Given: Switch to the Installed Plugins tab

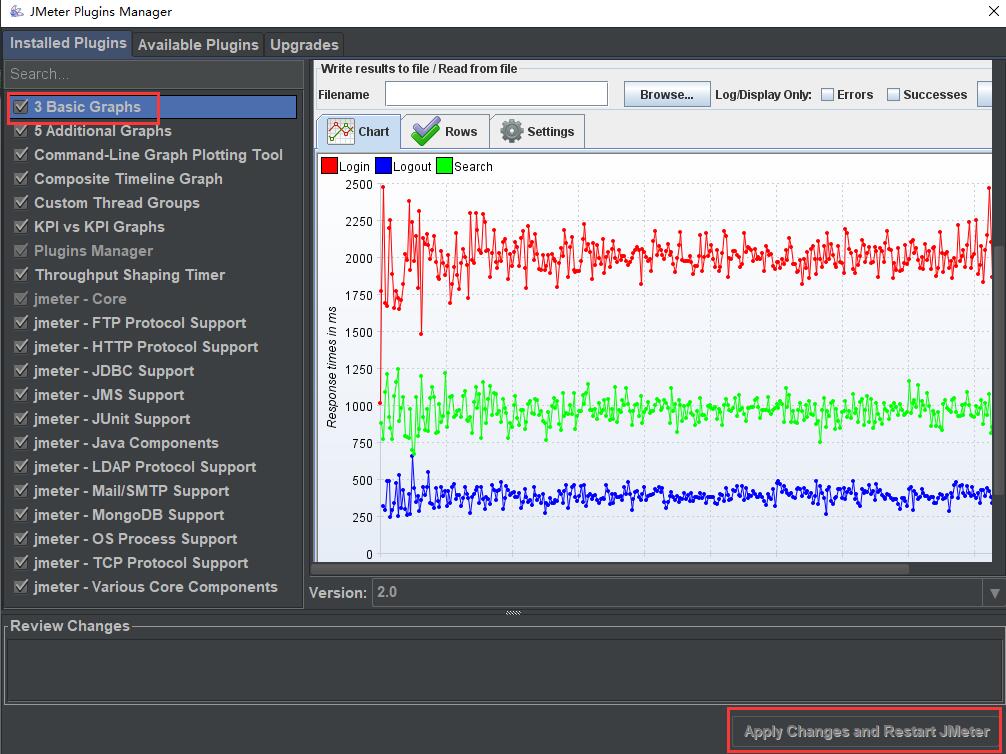Looking at the screenshot, I should [x=68, y=43].
